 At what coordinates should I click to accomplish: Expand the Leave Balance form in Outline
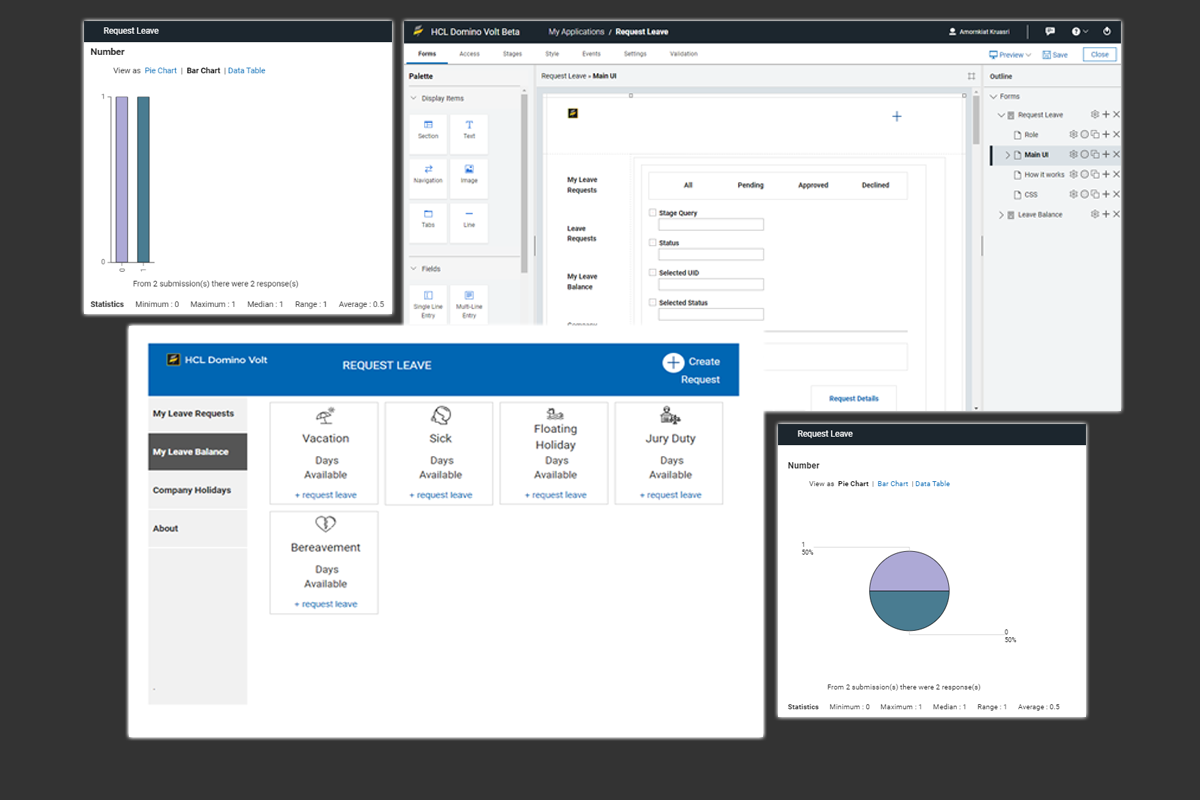[1001, 215]
